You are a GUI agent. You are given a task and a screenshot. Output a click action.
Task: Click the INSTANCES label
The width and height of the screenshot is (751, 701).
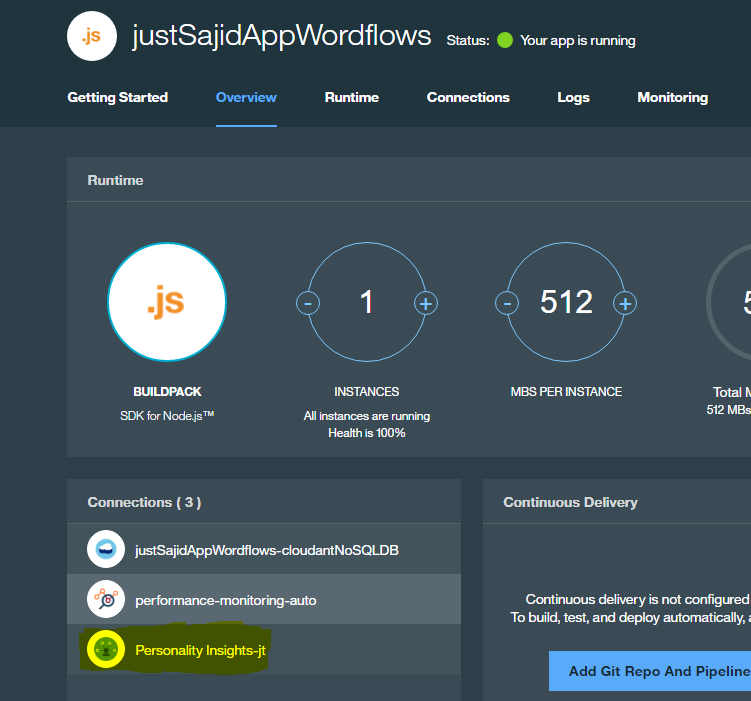366,392
